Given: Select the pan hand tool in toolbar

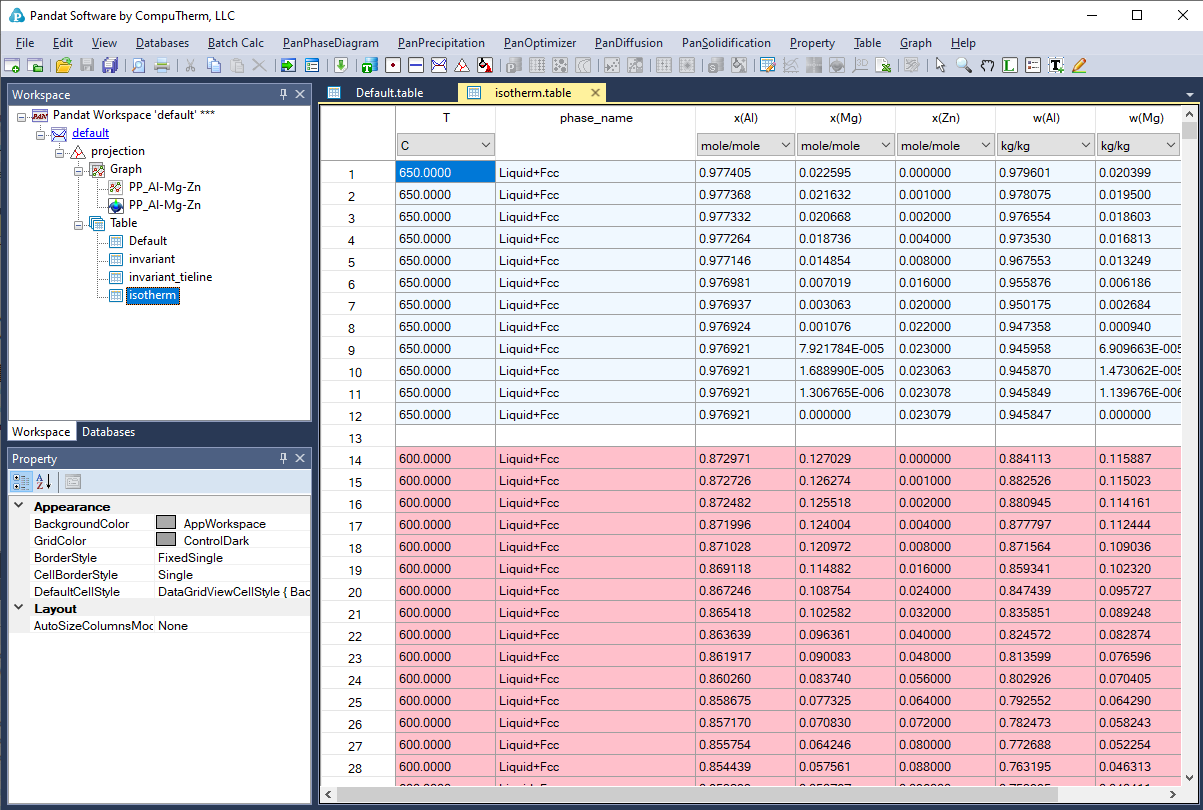Looking at the screenshot, I should 987,66.
